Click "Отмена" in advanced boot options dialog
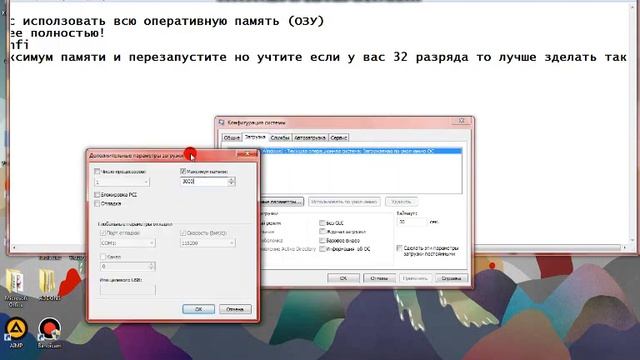Viewport: 640px width, 360px height. (235, 309)
